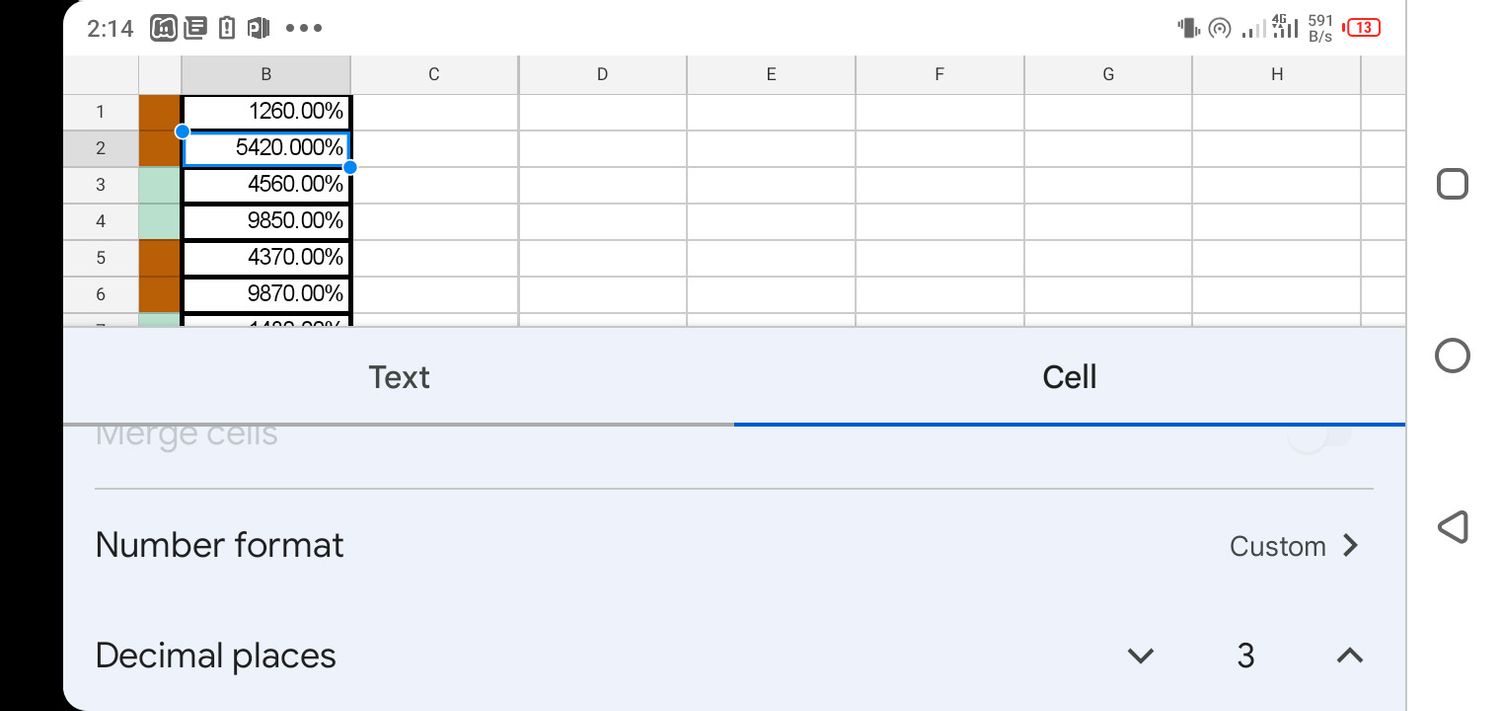Tap the hotspot status icon
This screenshot has width=1500, height=711.
[1219, 28]
